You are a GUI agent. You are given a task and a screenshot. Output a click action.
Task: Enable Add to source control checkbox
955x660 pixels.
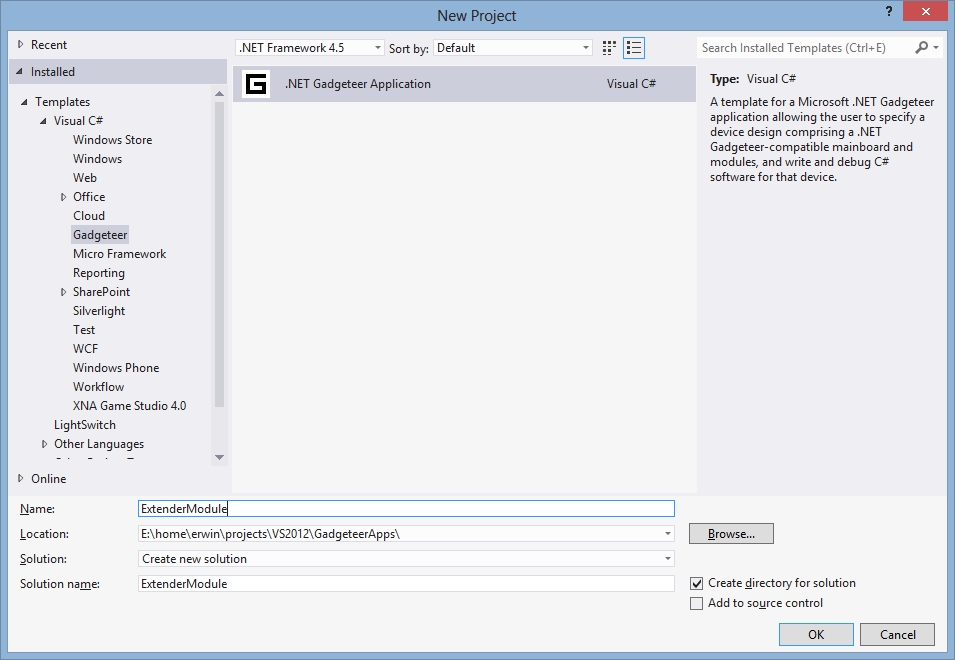pyautogui.click(x=696, y=603)
